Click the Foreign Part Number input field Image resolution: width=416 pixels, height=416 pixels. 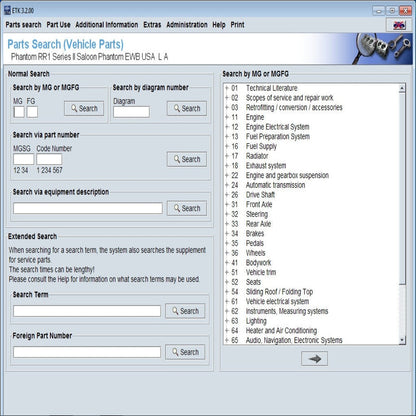(87, 352)
